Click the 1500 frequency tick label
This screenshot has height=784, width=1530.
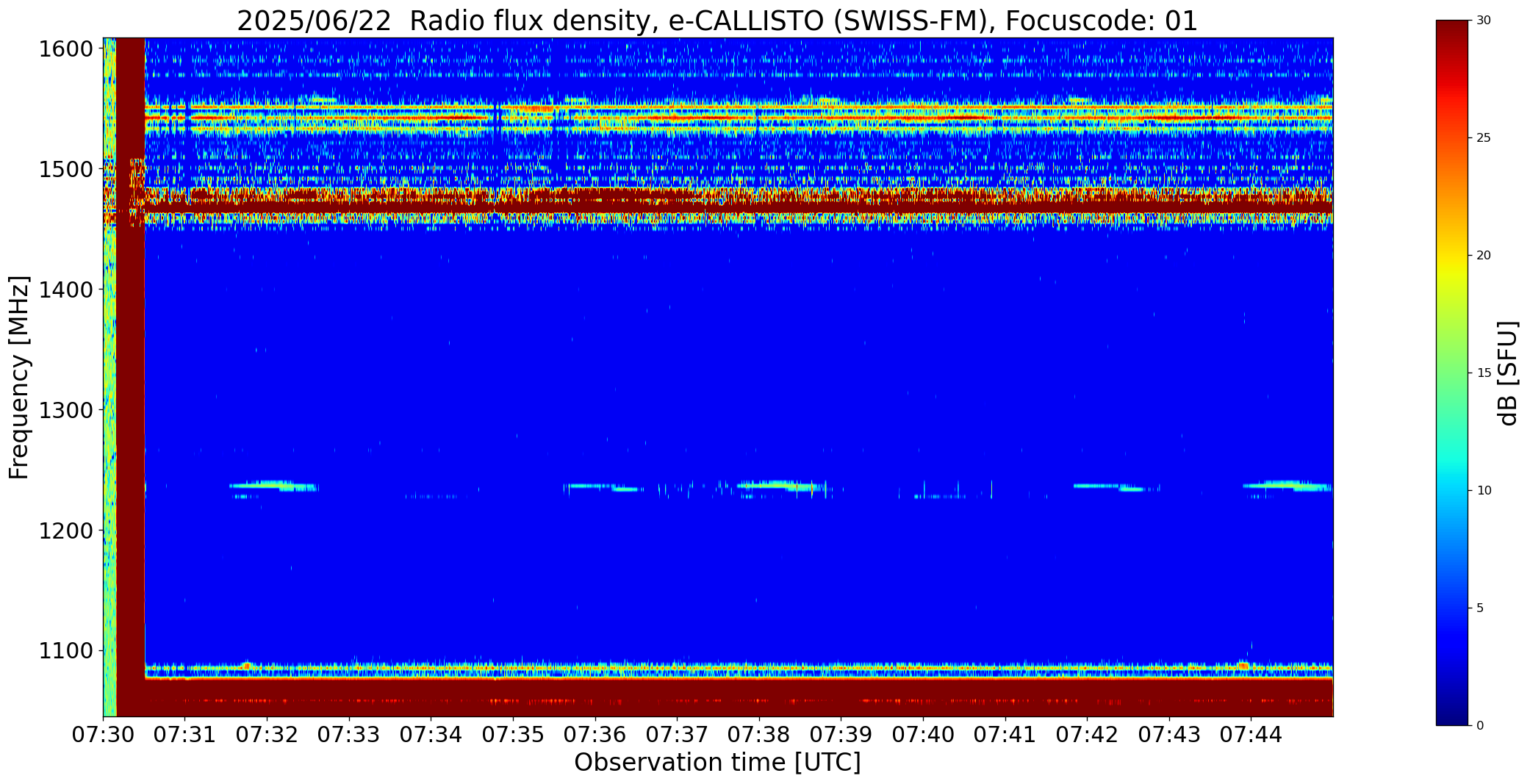point(65,170)
